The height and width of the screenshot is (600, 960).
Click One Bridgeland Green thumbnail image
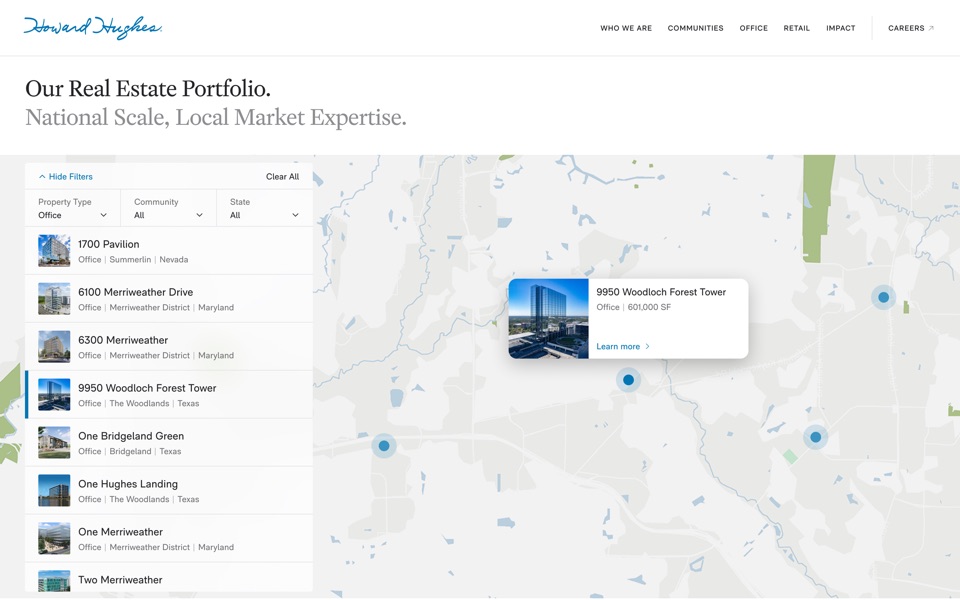(x=54, y=443)
